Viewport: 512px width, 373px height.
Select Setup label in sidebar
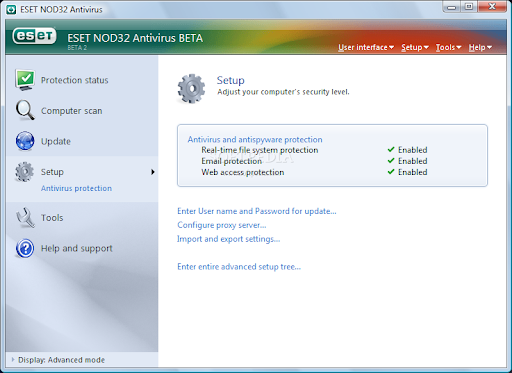click(52, 172)
